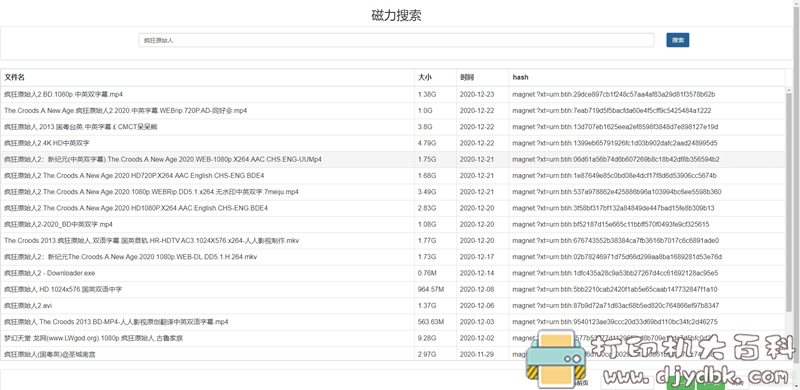Click magnet hash starting with bf52187d15e6
This screenshot has width=800, height=390.
[x=611, y=225]
